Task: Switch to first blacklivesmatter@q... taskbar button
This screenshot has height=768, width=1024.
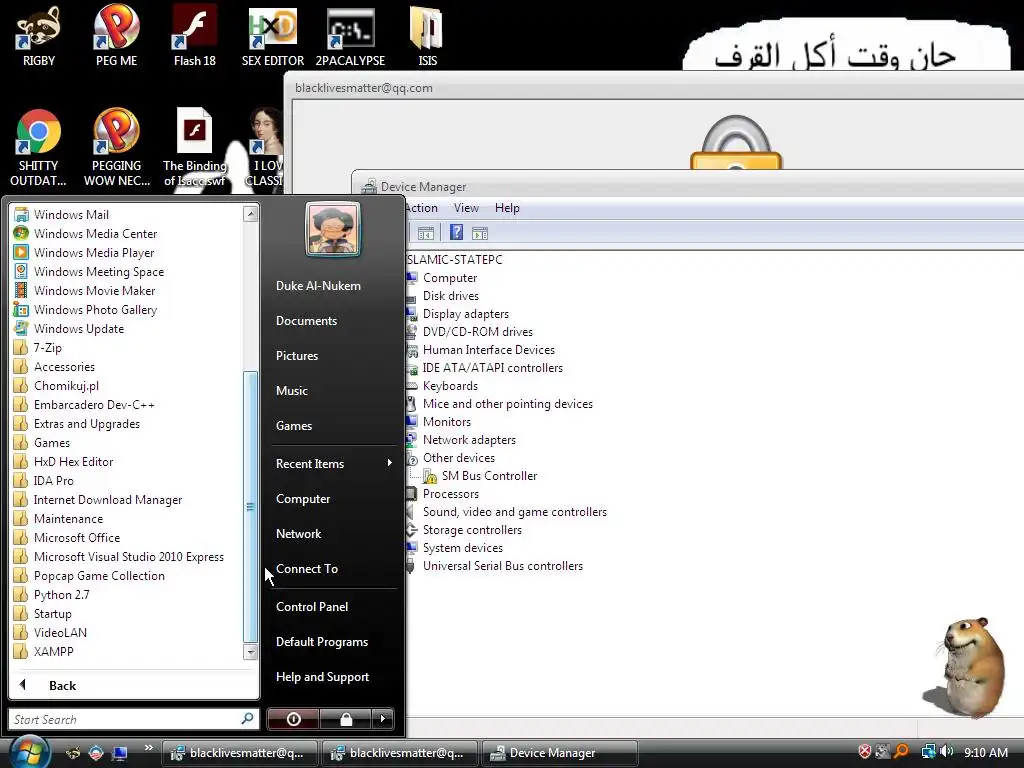Action: (x=240, y=753)
